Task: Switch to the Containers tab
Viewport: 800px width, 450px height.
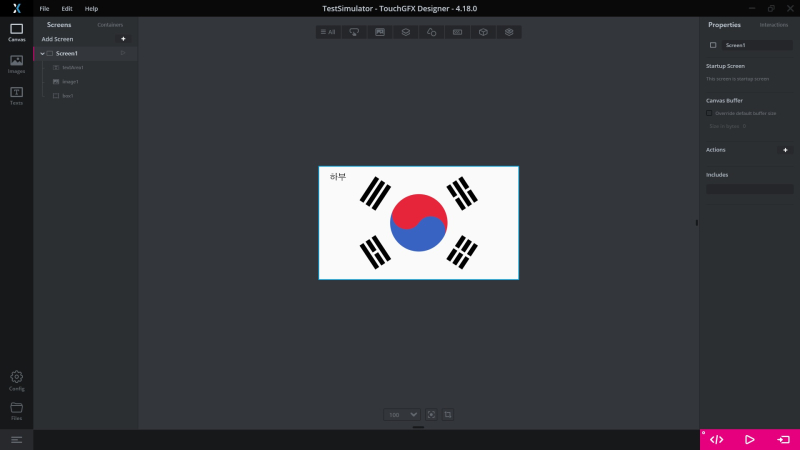Action: (110, 24)
